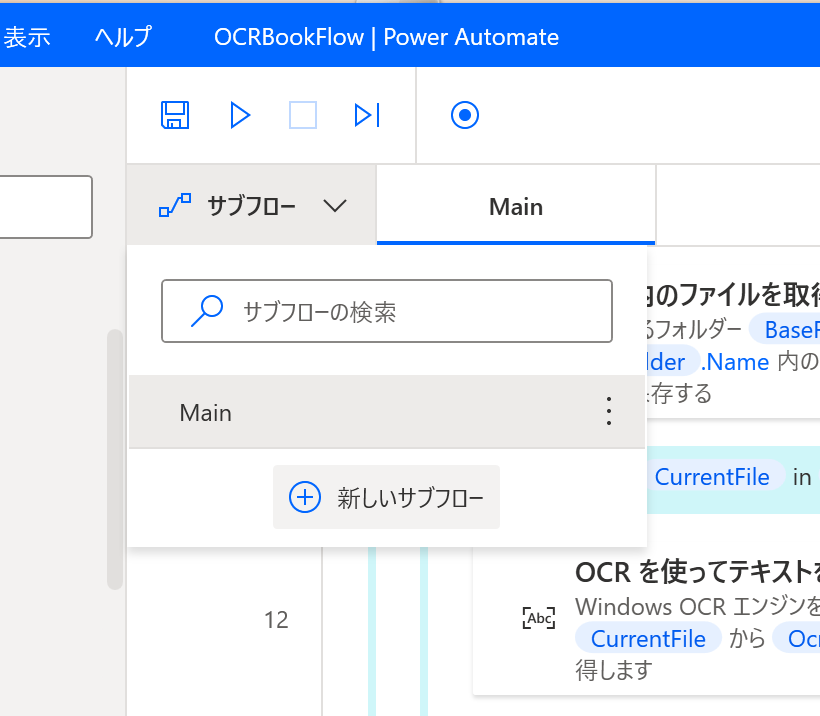This screenshot has width=820, height=716.
Task: Collapse the サブフロー dropdown chevron
Action: 335,206
